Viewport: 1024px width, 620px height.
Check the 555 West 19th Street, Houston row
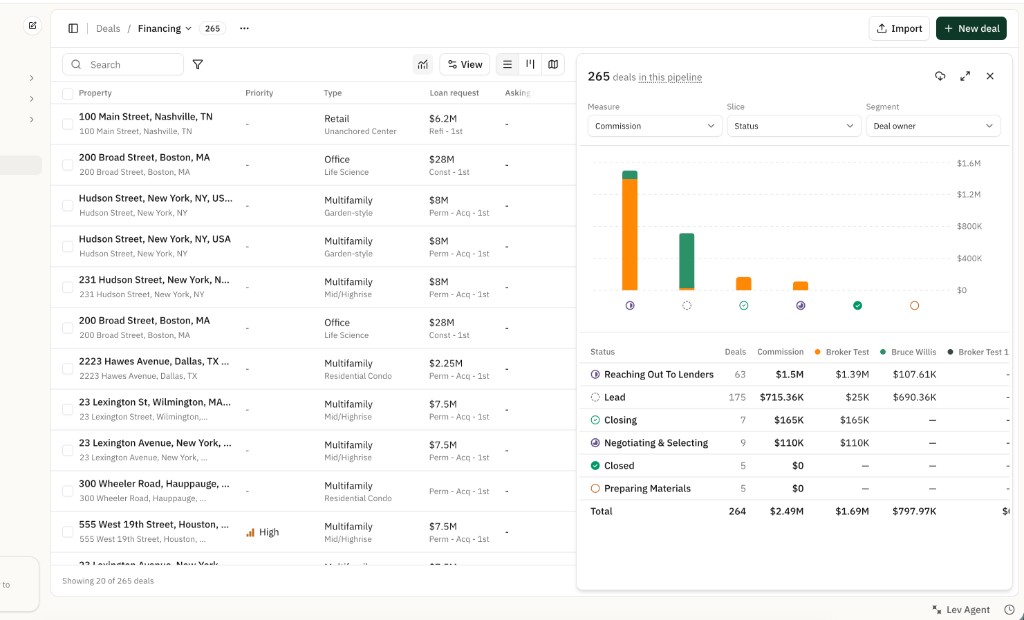pyautogui.click(x=67, y=532)
